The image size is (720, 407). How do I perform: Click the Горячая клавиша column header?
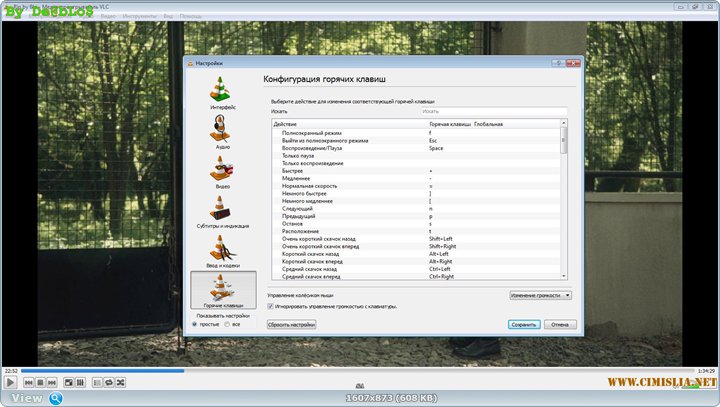pos(449,124)
